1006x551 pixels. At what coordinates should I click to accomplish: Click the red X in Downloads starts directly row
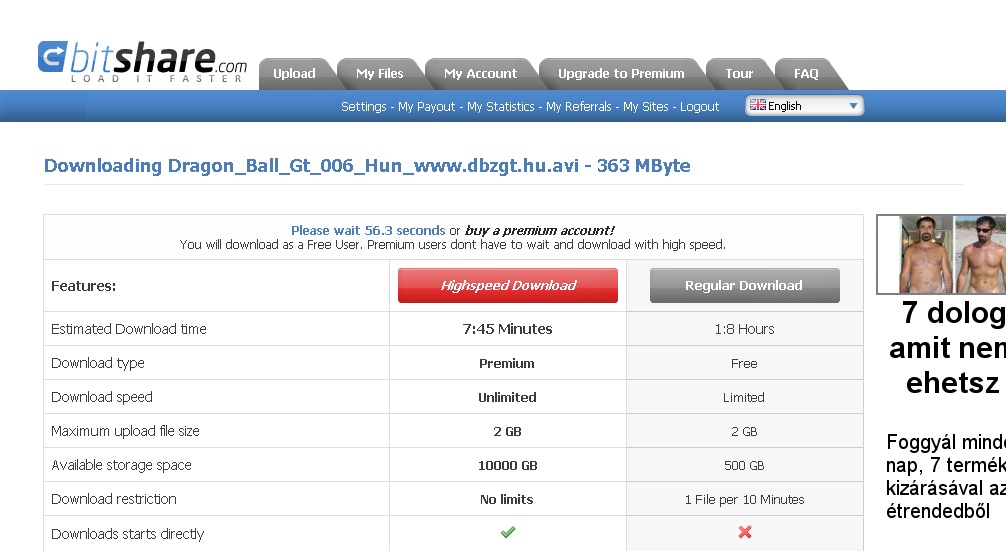744,532
